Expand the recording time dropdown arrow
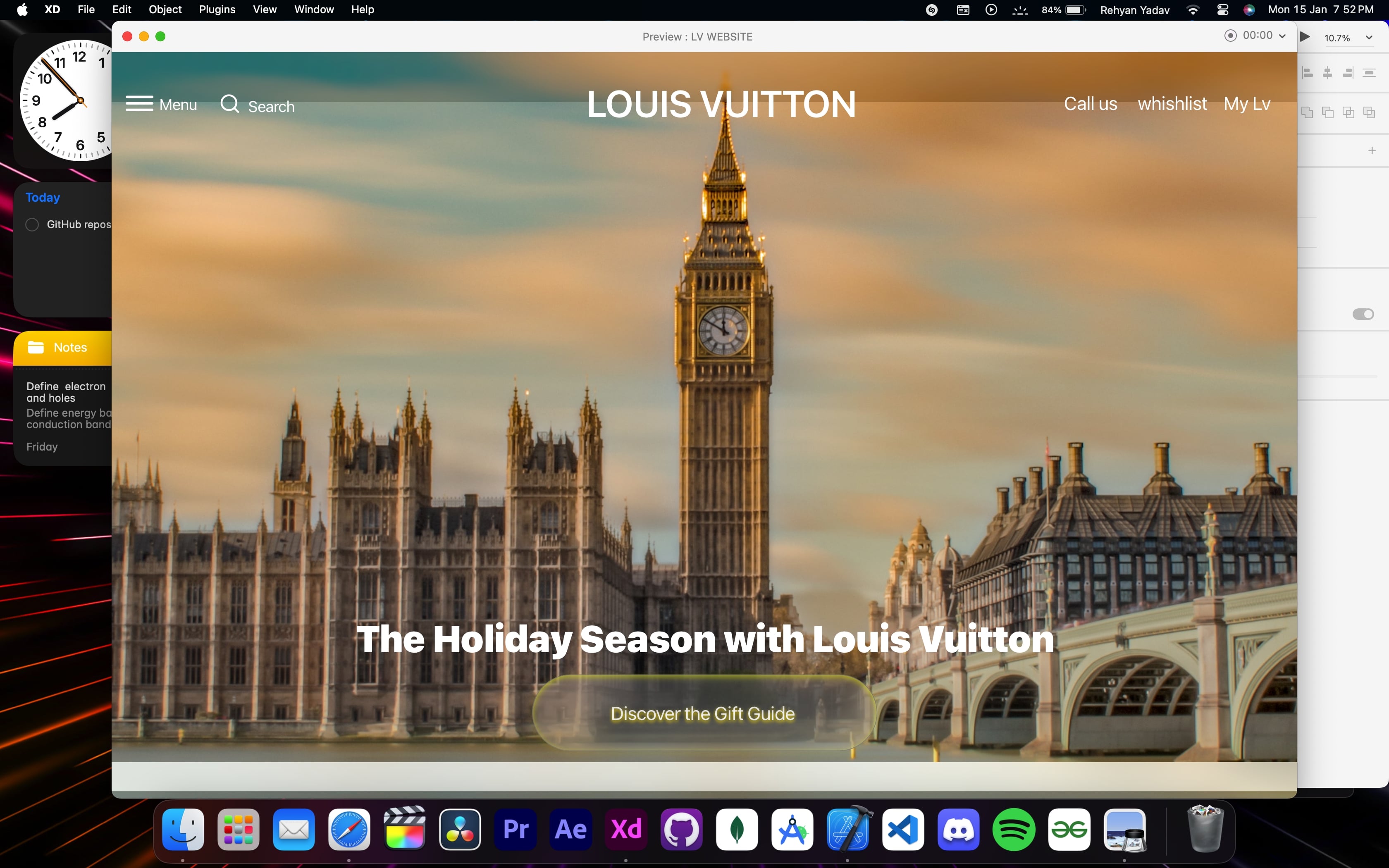 [1282, 36]
